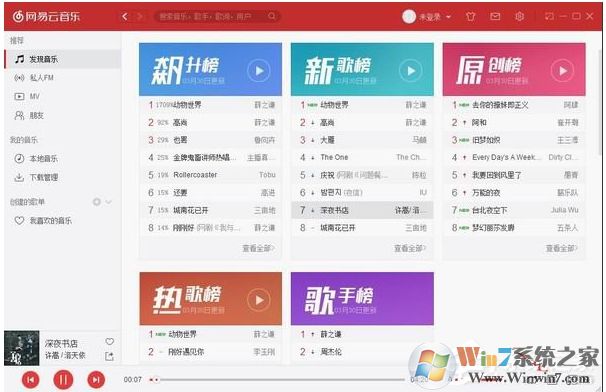This screenshot has height=392, width=606.
Task: Play the 热歌榜 chart
Action: pos(259,300)
